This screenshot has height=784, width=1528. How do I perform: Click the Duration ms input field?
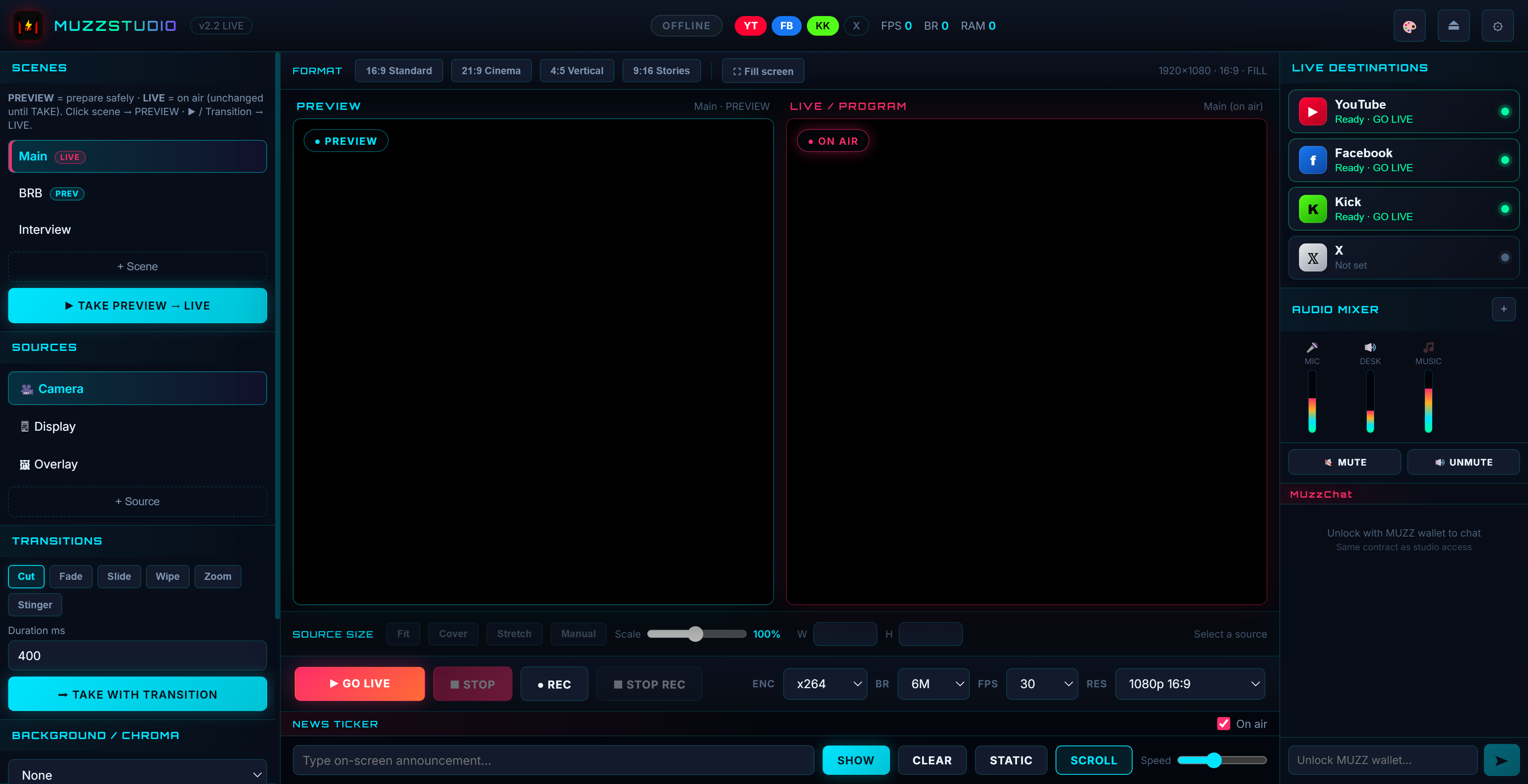pyautogui.click(x=137, y=655)
